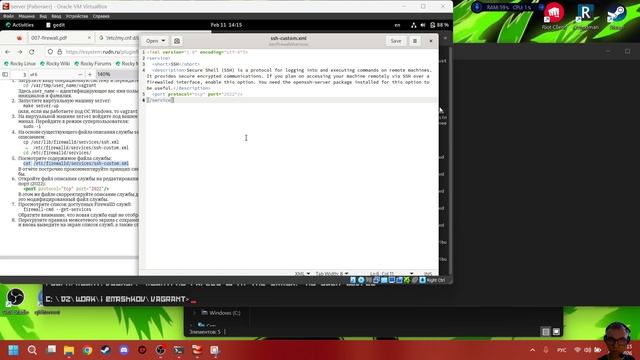Switch Explorer to large icons view
Viewport: 640px width, 360px height.
pyautogui.click(x=556, y=332)
